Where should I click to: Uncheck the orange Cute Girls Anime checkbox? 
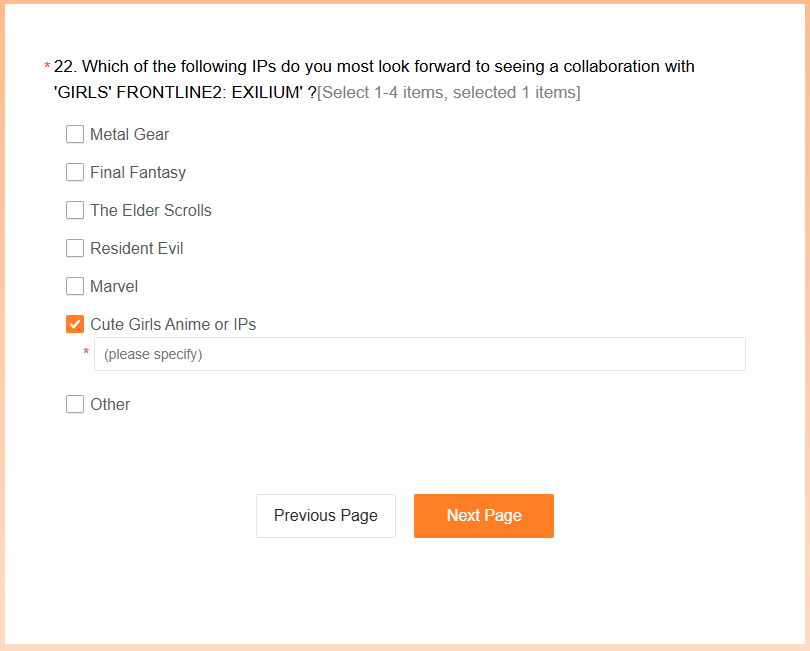coord(75,324)
